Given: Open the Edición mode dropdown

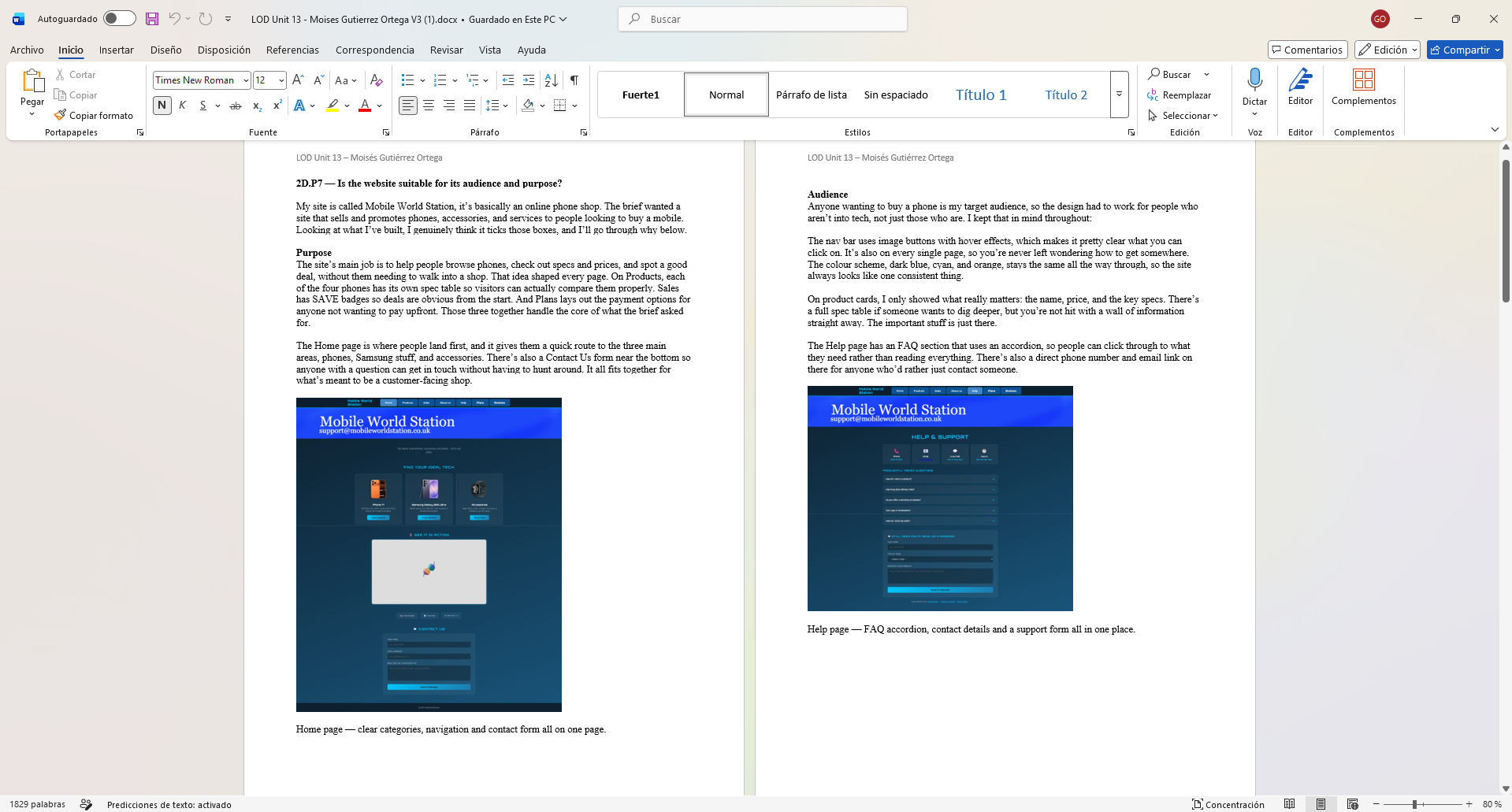Looking at the screenshot, I should [1387, 50].
